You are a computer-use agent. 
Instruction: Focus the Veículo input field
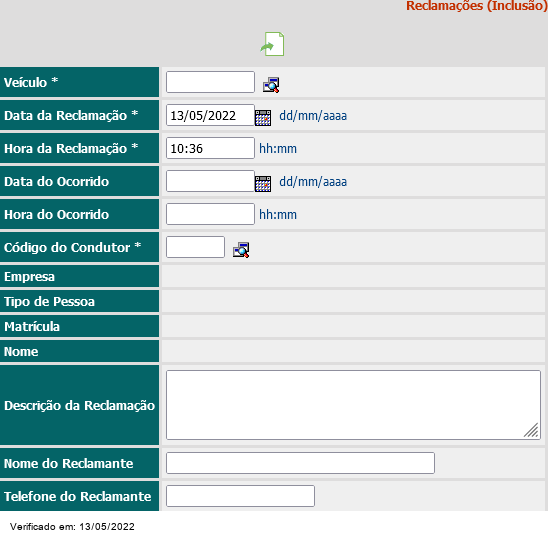[210, 82]
